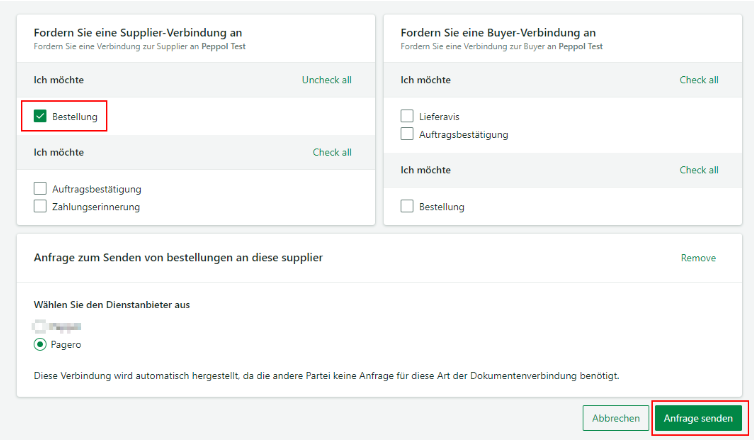Submit with the Anfrage senden button
This screenshot has width=754, height=440.
pyautogui.click(x=698, y=418)
